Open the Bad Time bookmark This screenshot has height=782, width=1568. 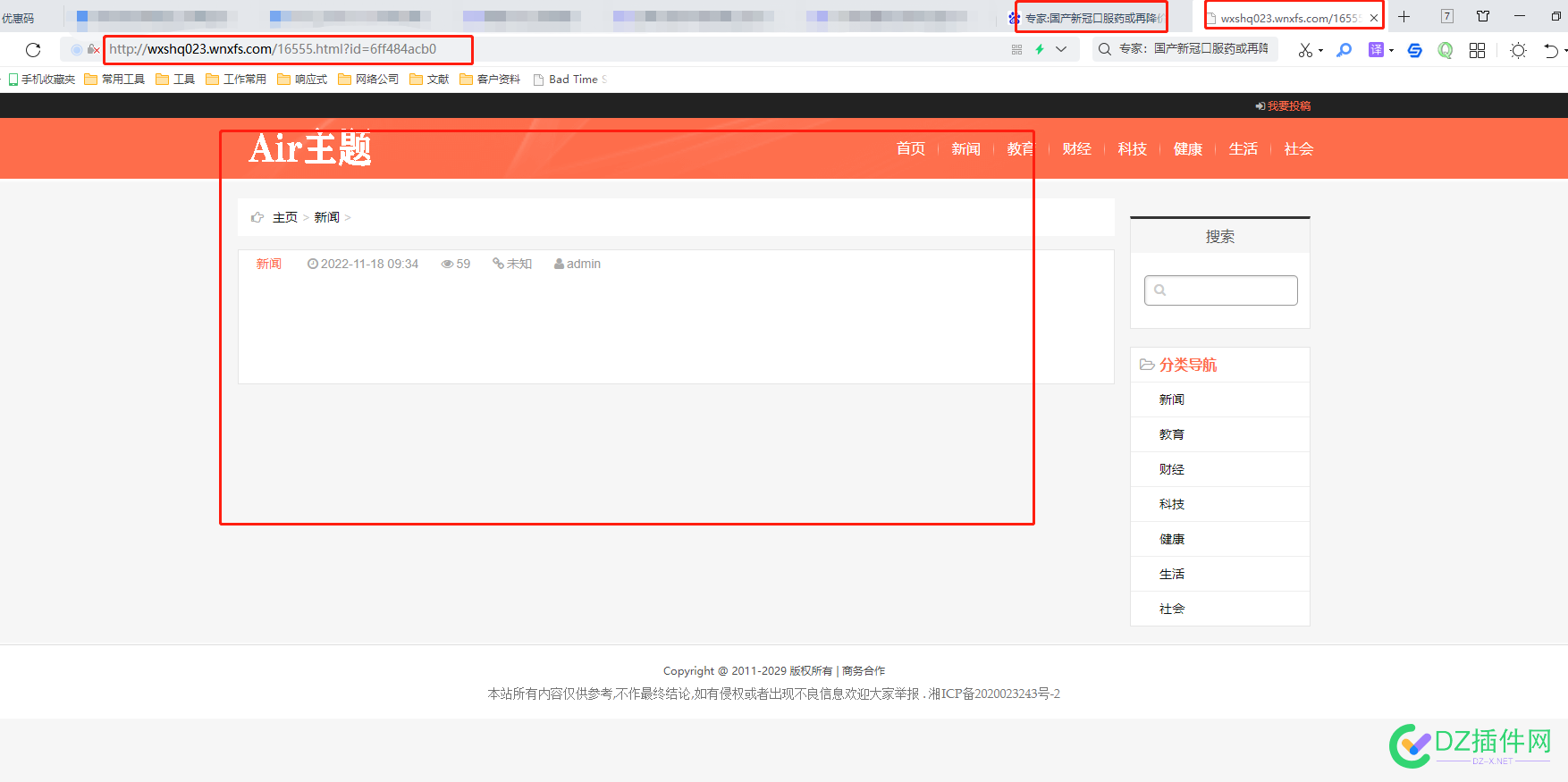570,80
